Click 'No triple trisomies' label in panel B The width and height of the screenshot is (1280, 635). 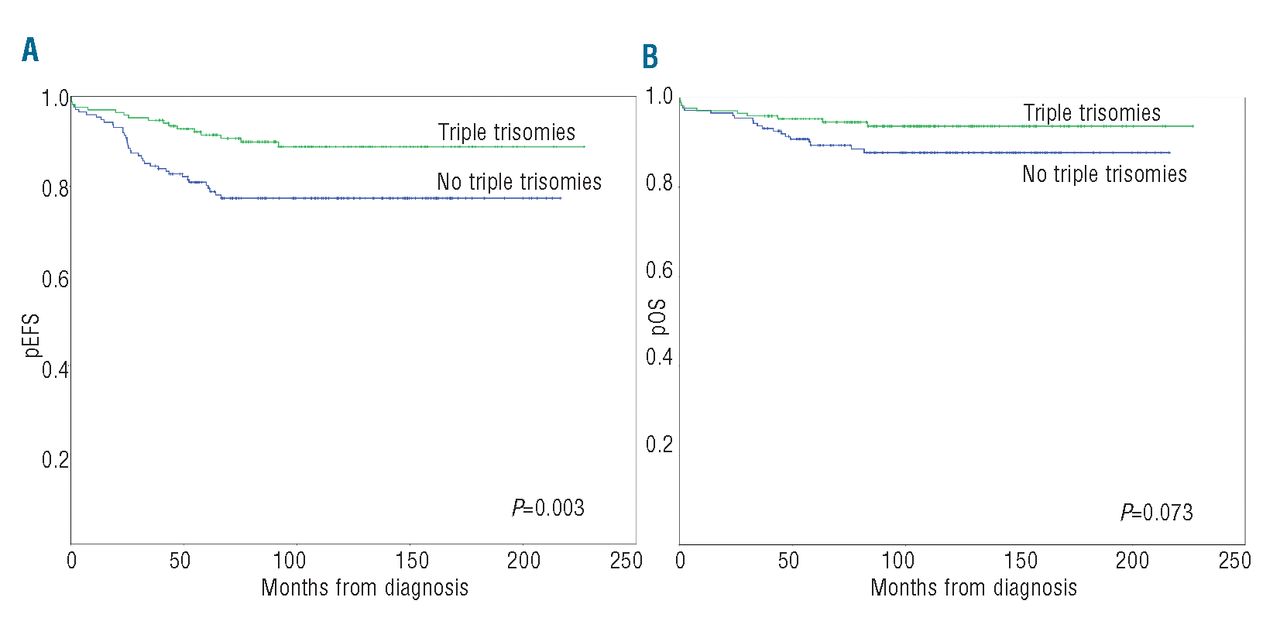pos(1104,175)
